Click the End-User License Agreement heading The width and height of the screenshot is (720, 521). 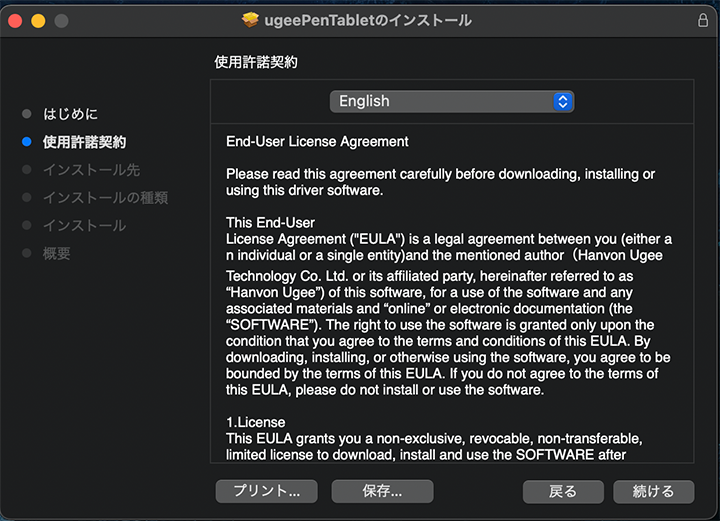pos(317,142)
